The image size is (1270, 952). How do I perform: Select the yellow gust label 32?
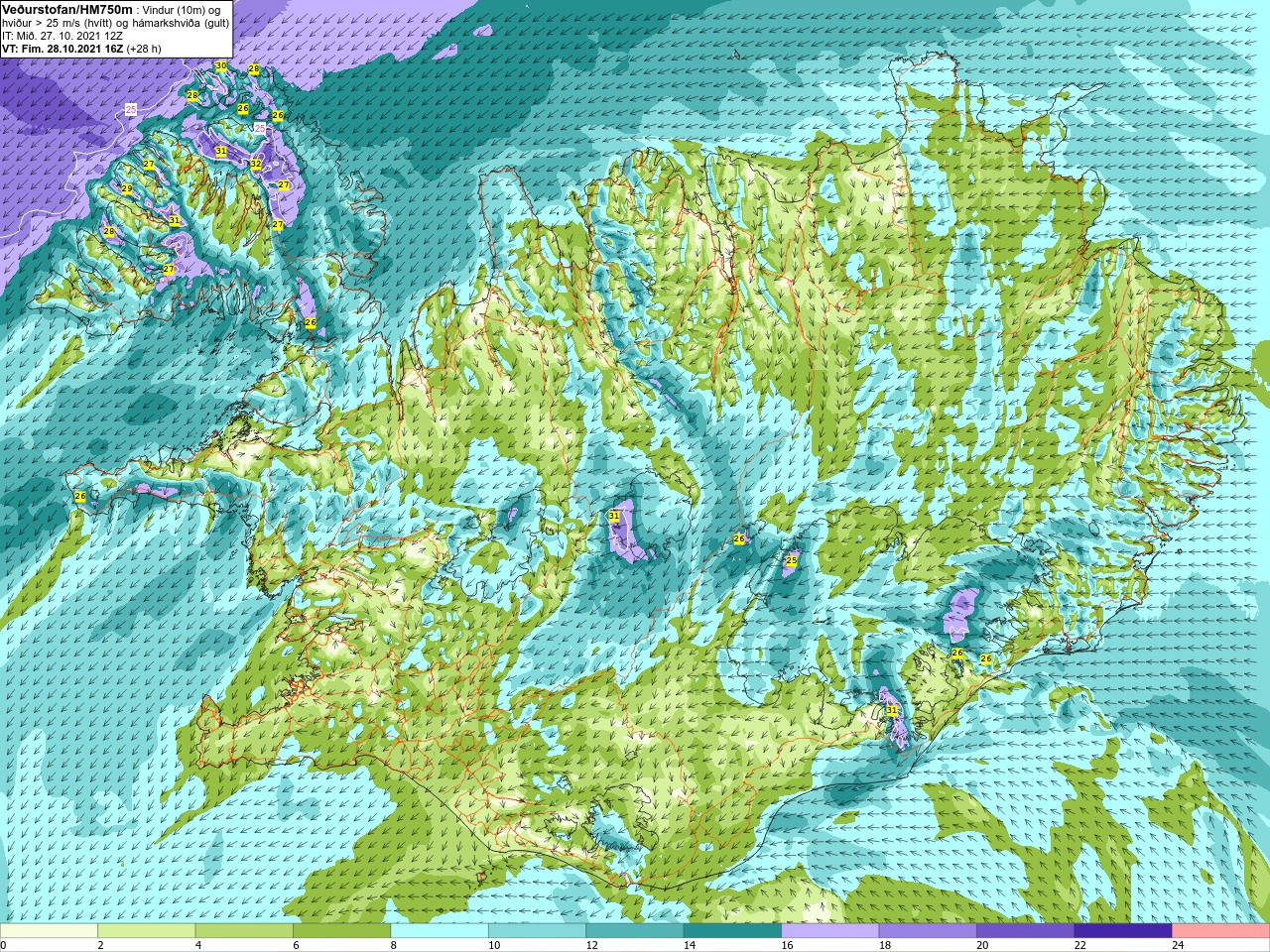coord(255,164)
